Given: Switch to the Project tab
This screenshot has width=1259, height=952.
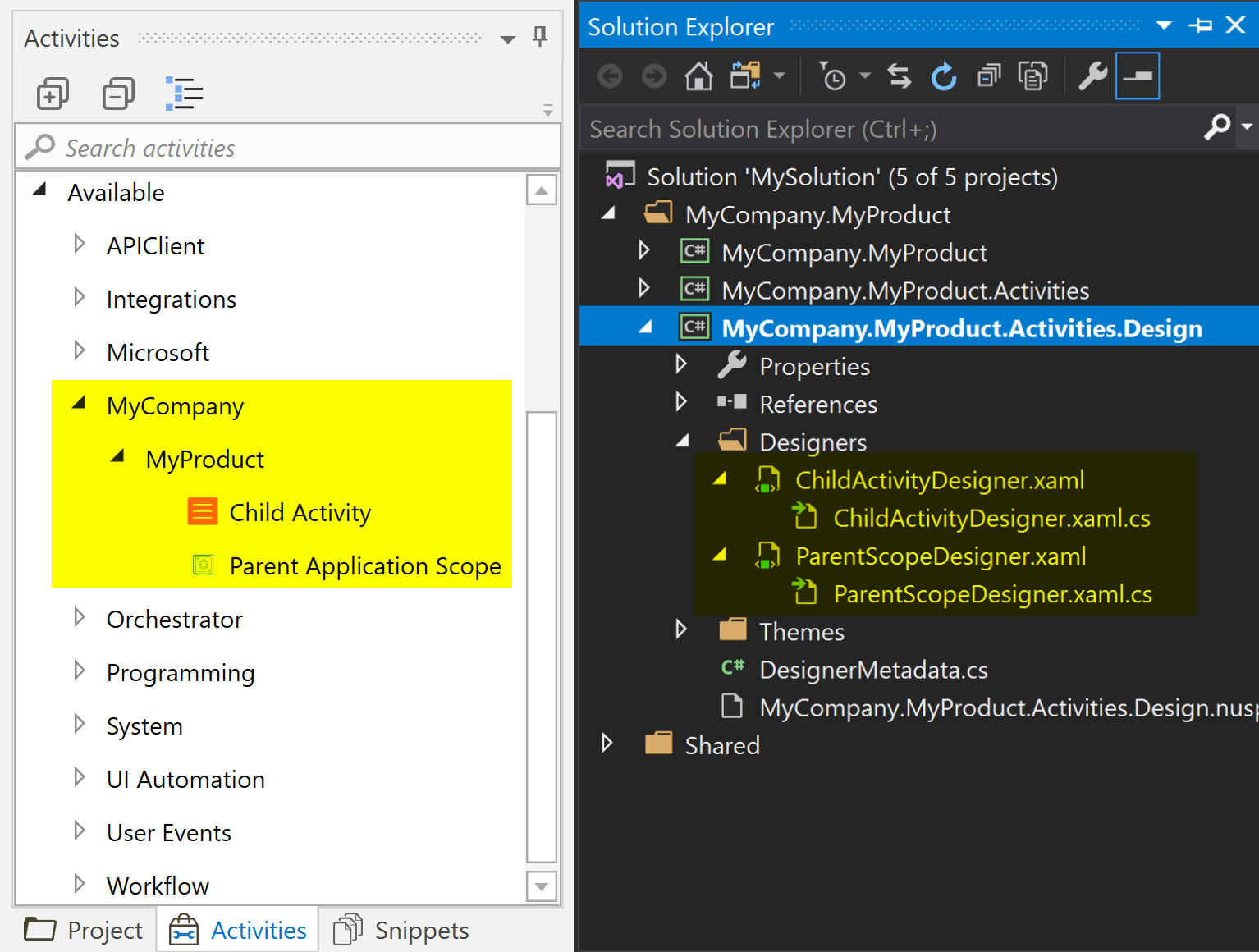Looking at the screenshot, I should (84, 930).
